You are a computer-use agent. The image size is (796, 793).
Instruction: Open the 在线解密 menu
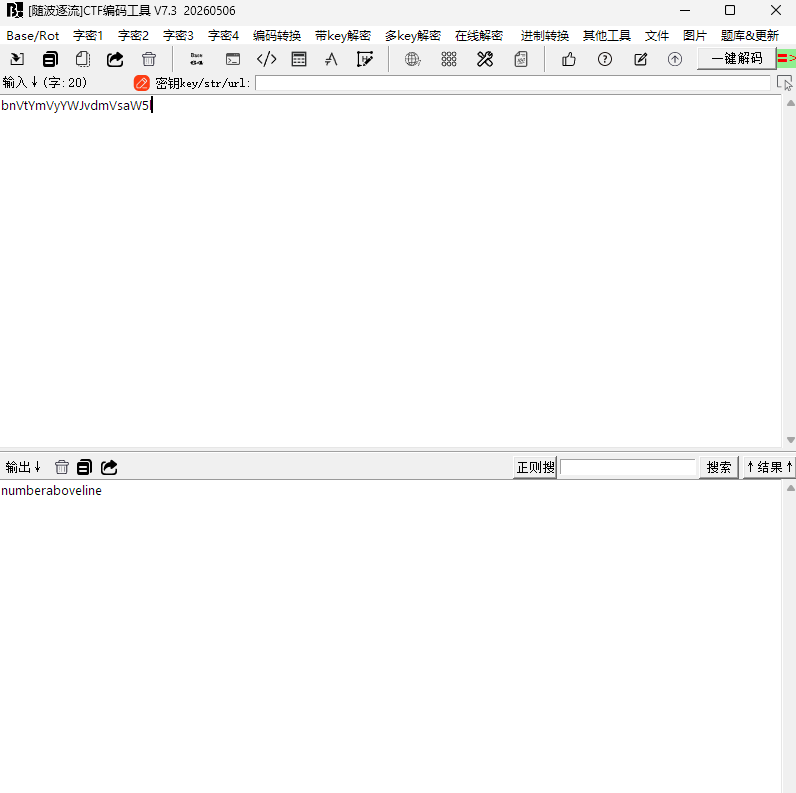click(479, 36)
